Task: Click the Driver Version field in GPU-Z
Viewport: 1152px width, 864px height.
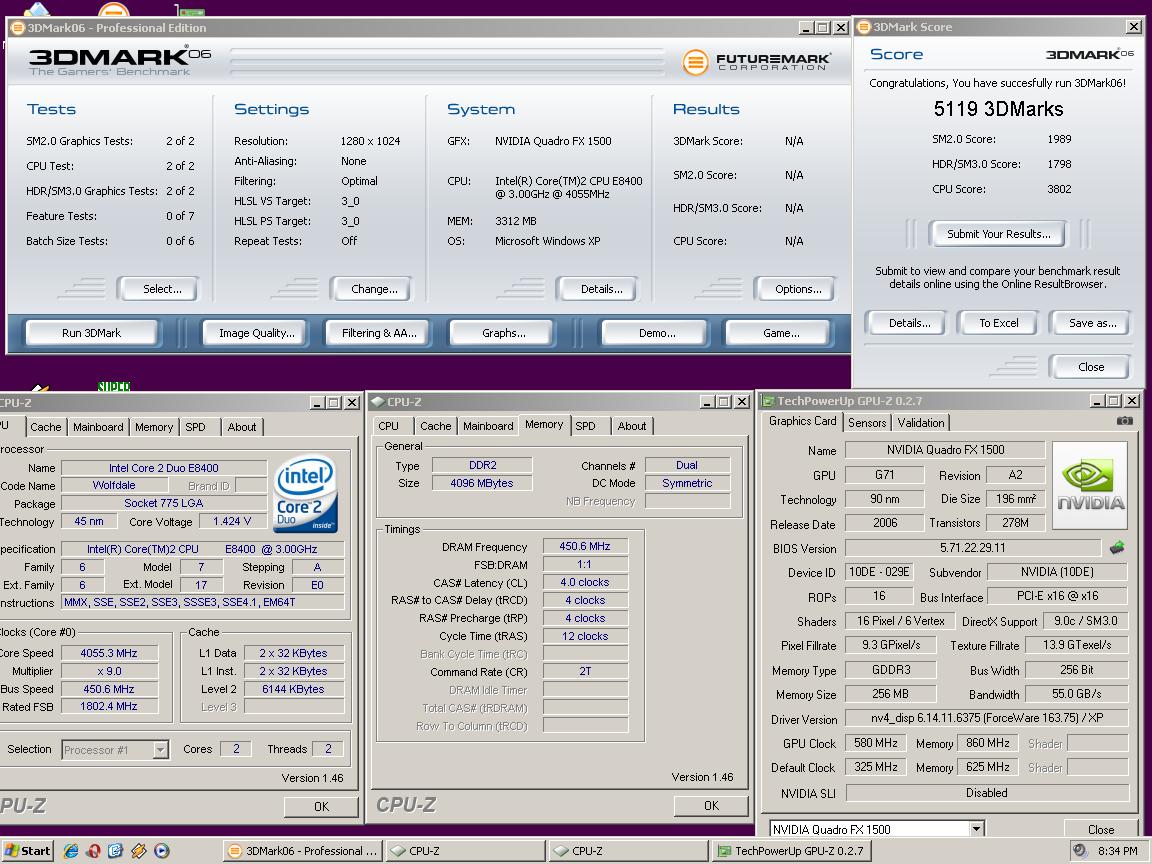Action: [986, 718]
